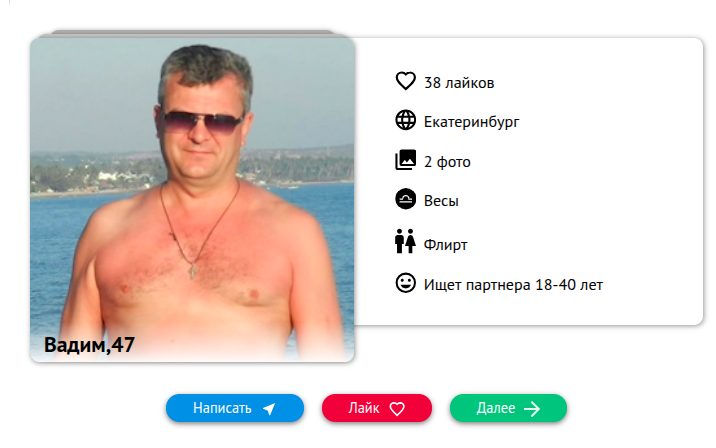Click the Libra zodiac icon next to Весы
This screenshot has height=448, width=716.
405,199
